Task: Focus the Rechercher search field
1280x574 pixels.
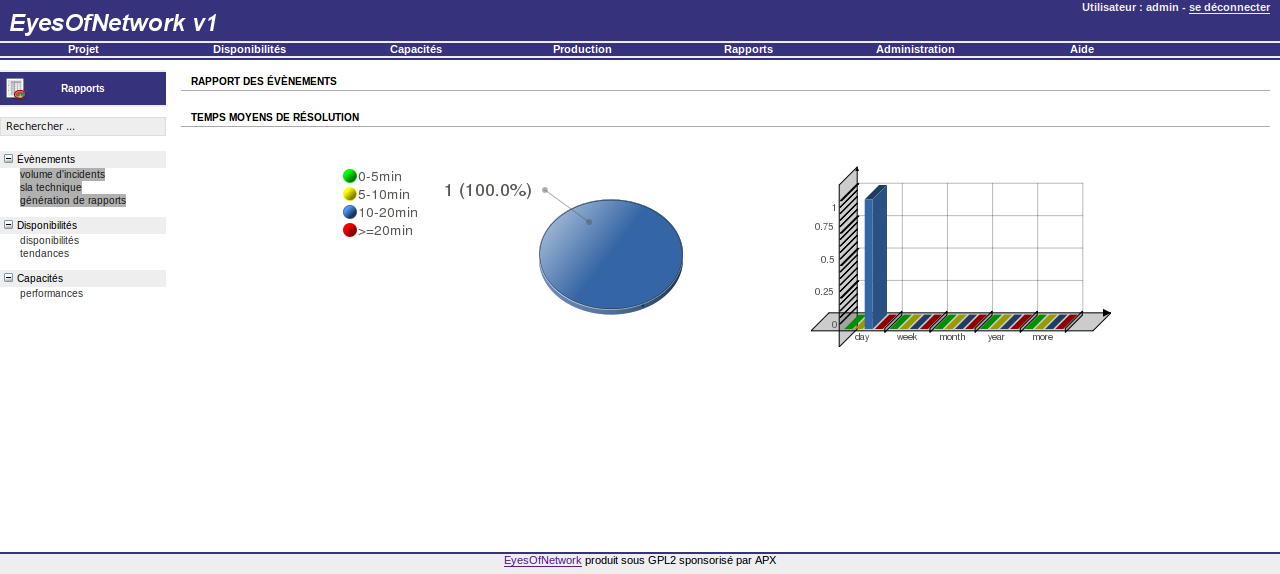Action: pyautogui.click(x=83, y=126)
